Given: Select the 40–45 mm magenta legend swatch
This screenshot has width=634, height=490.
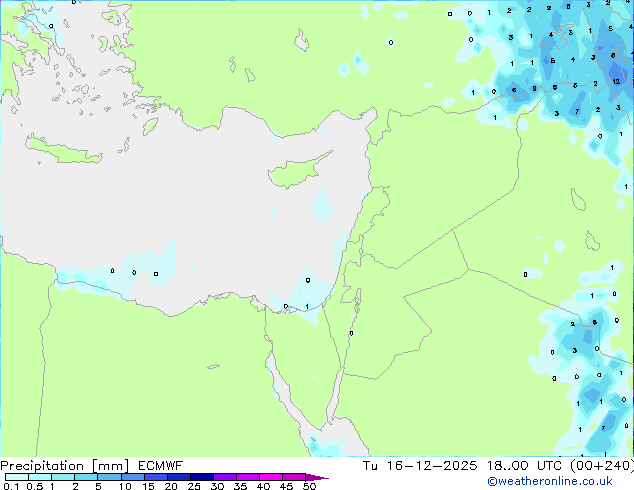Looking at the screenshot, I should click(x=271, y=477).
